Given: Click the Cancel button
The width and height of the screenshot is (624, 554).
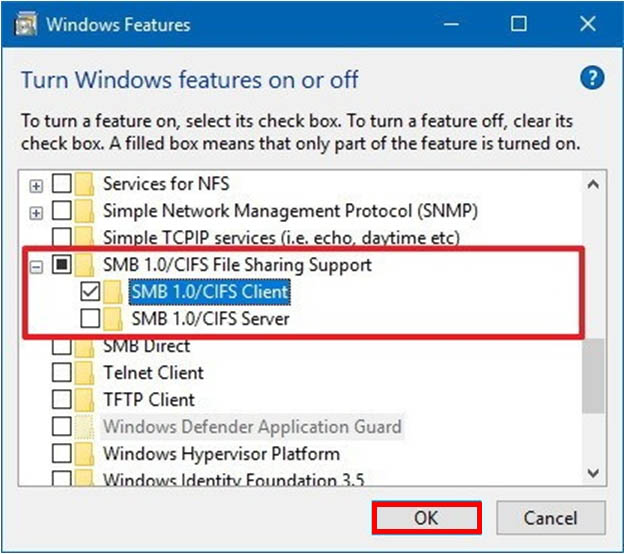Looking at the screenshot, I should point(549,518).
